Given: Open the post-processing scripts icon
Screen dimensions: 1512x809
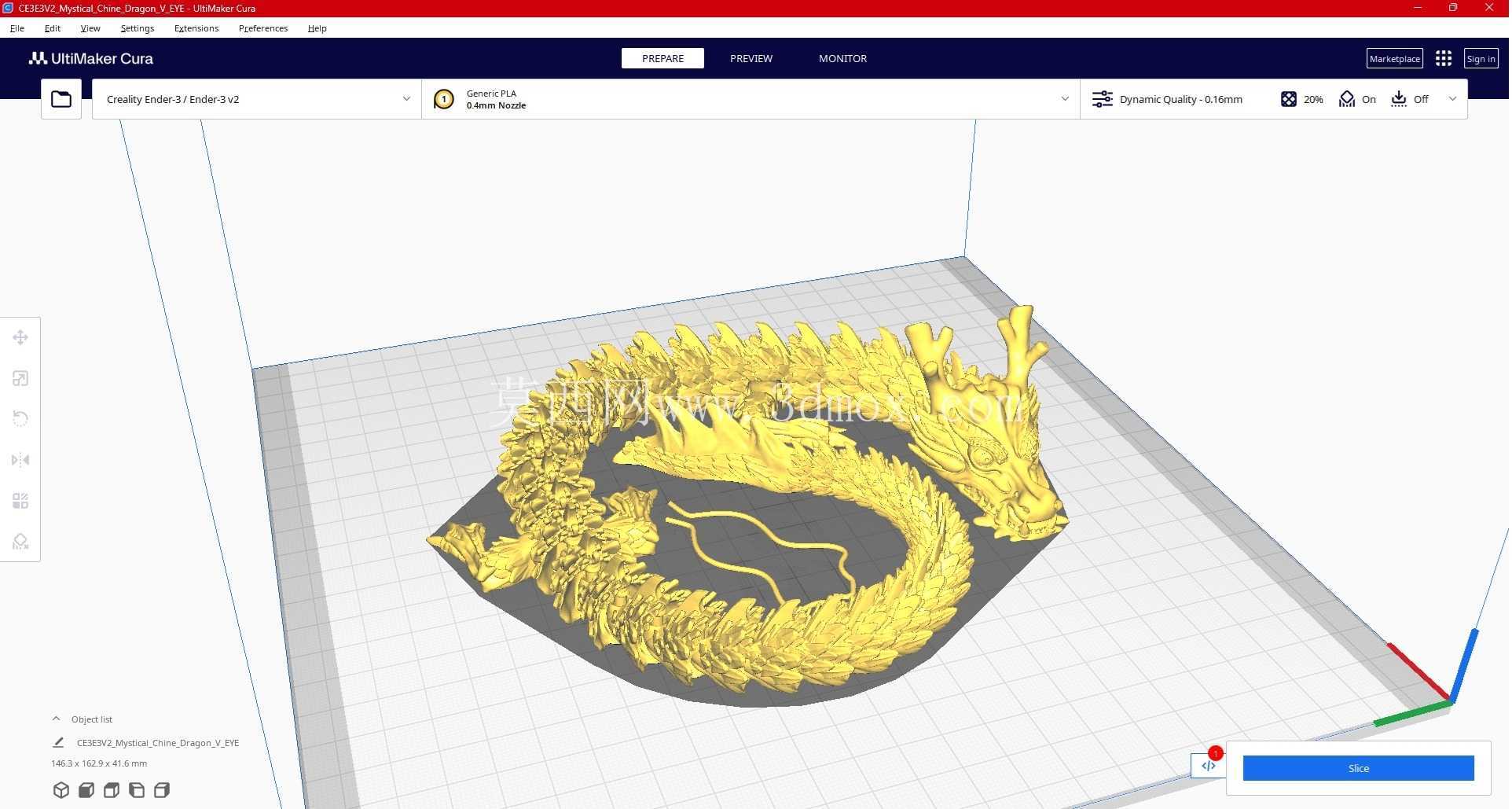Looking at the screenshot, I should (x=1208, y=766).
